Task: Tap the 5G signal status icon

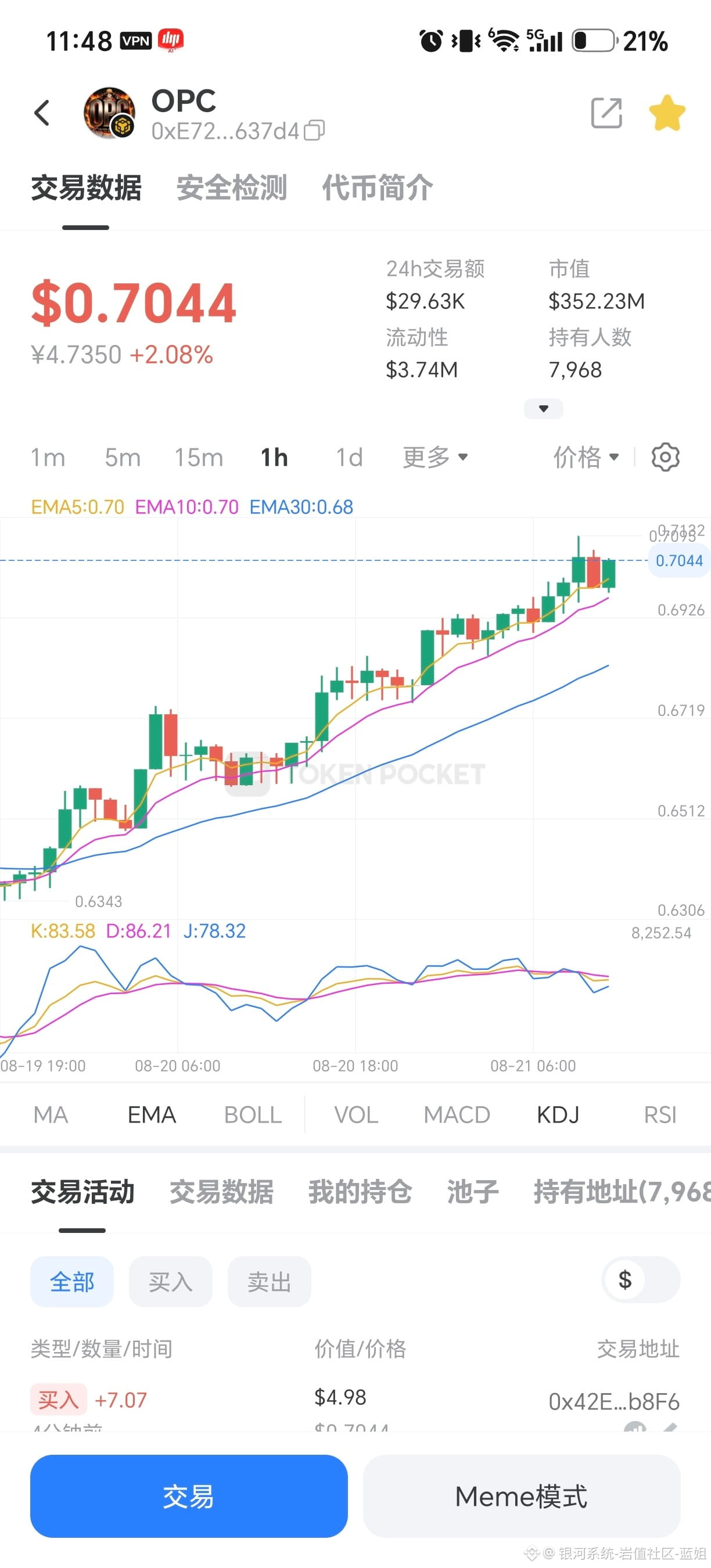Action: click(544, 40)
